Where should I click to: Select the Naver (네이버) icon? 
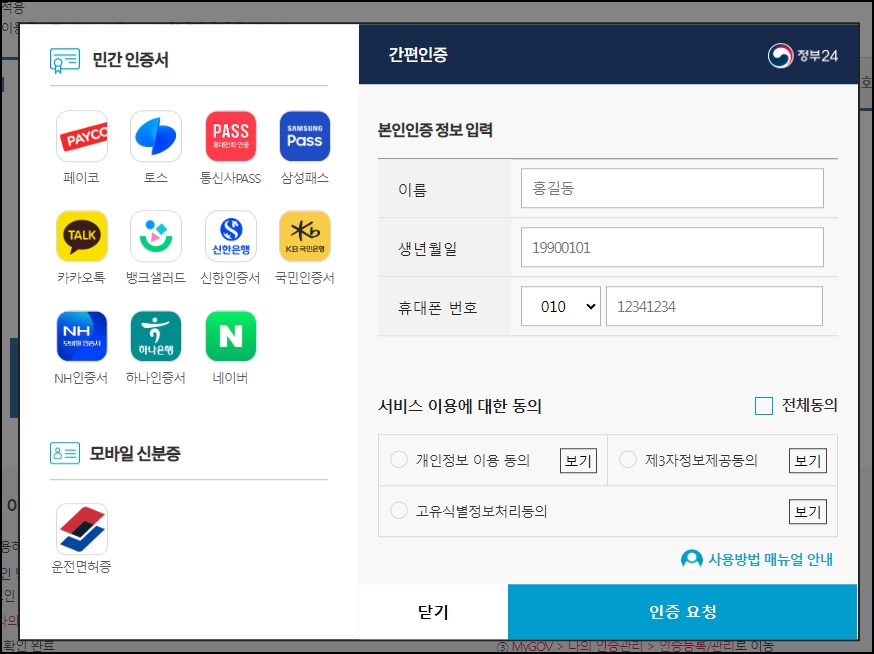pyautogui.click(x=231, y=336)
